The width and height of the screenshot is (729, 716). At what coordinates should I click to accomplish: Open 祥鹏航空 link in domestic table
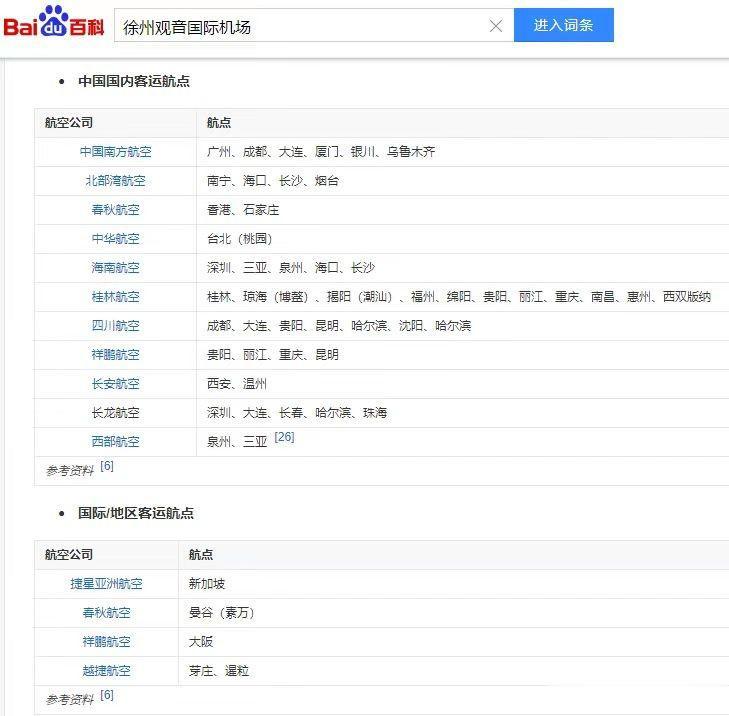point(115,355)
